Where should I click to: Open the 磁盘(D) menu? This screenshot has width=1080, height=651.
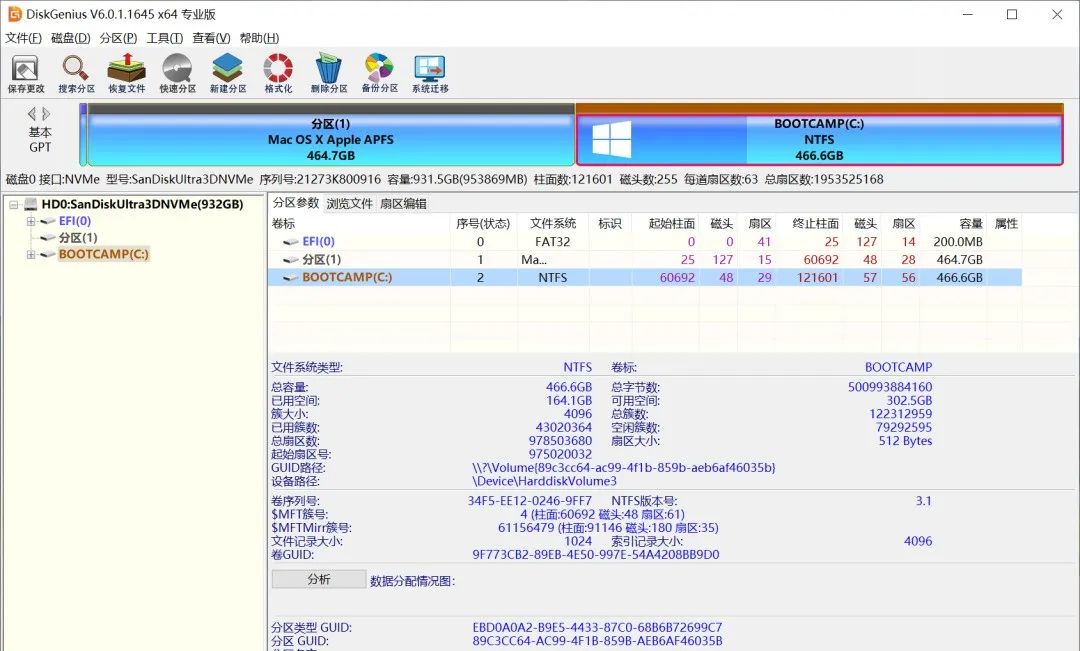click(70, 38)
